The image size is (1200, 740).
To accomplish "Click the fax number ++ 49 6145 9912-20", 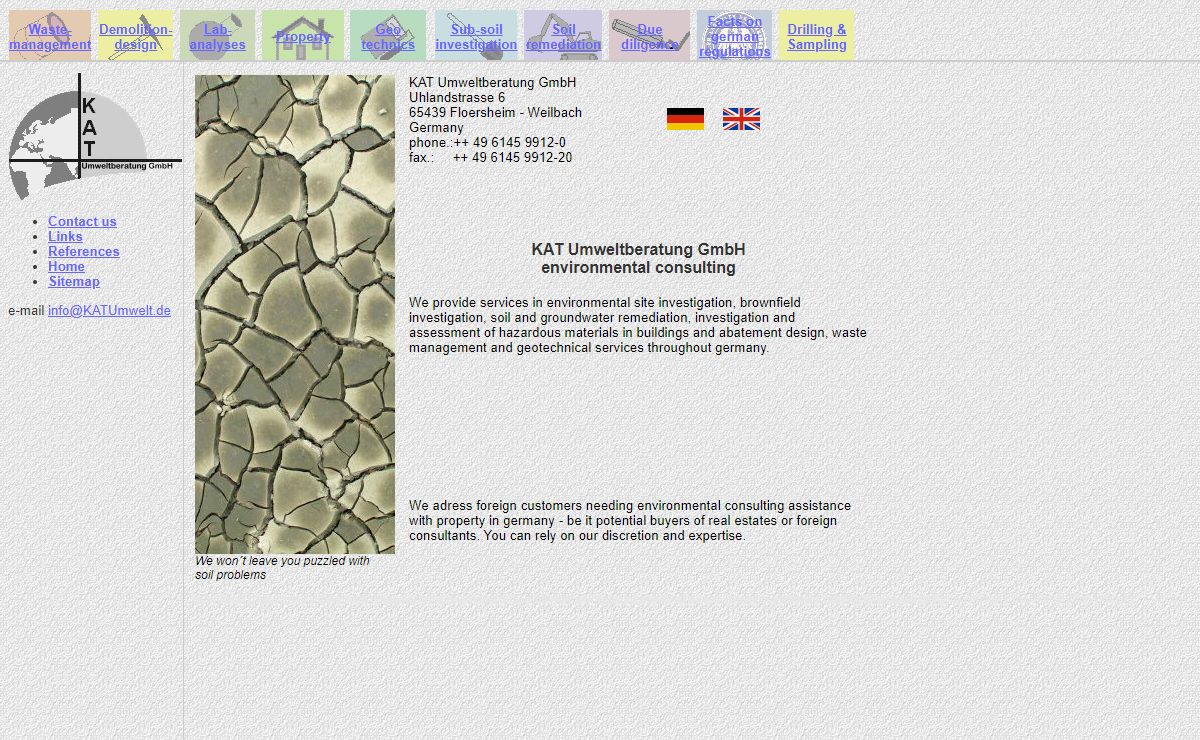I will pyautogui.click(x=512, y=158).
